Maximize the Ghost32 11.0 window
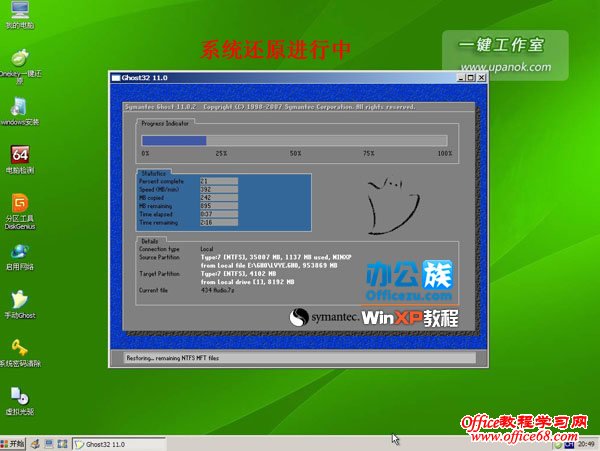Screen dimensions: 600x451 471,78
